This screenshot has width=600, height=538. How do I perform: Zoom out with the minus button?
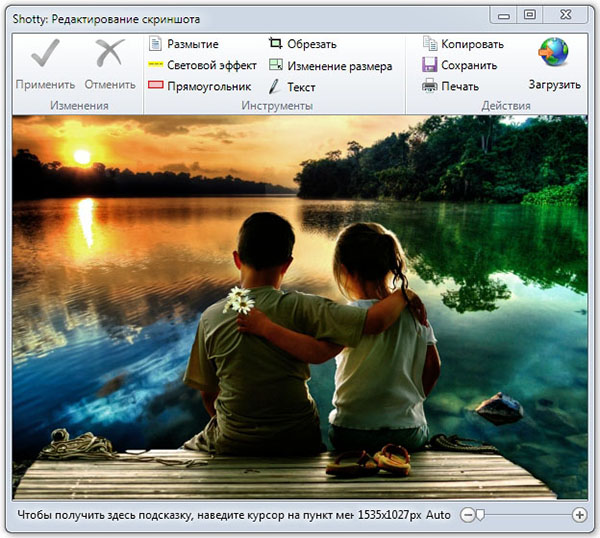tap(467, 515)
